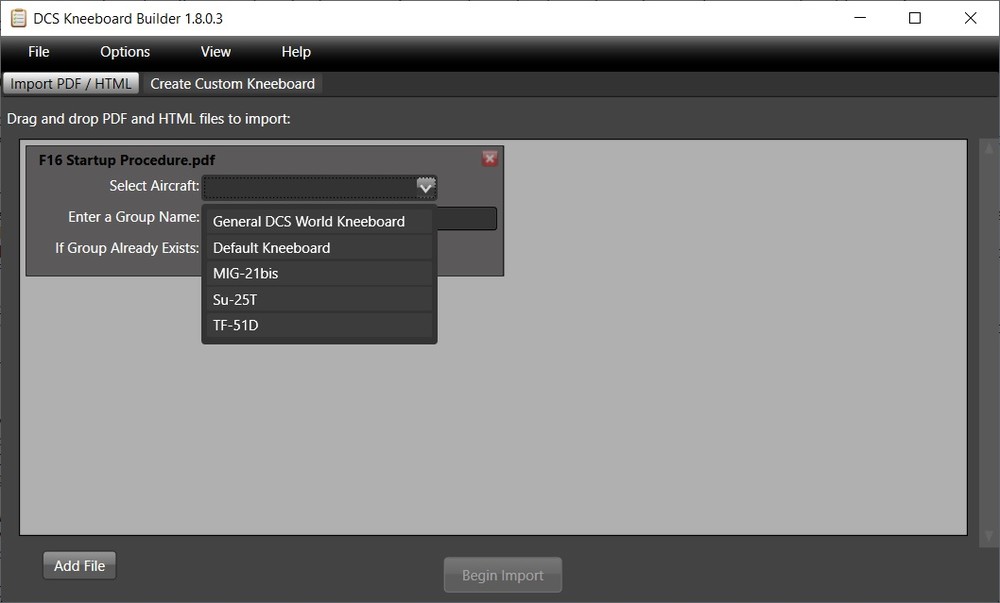This screenshot has width=1000, height=603.
Task: Maximize the Kneeboard Builder window
Action: tap(915, 18)
